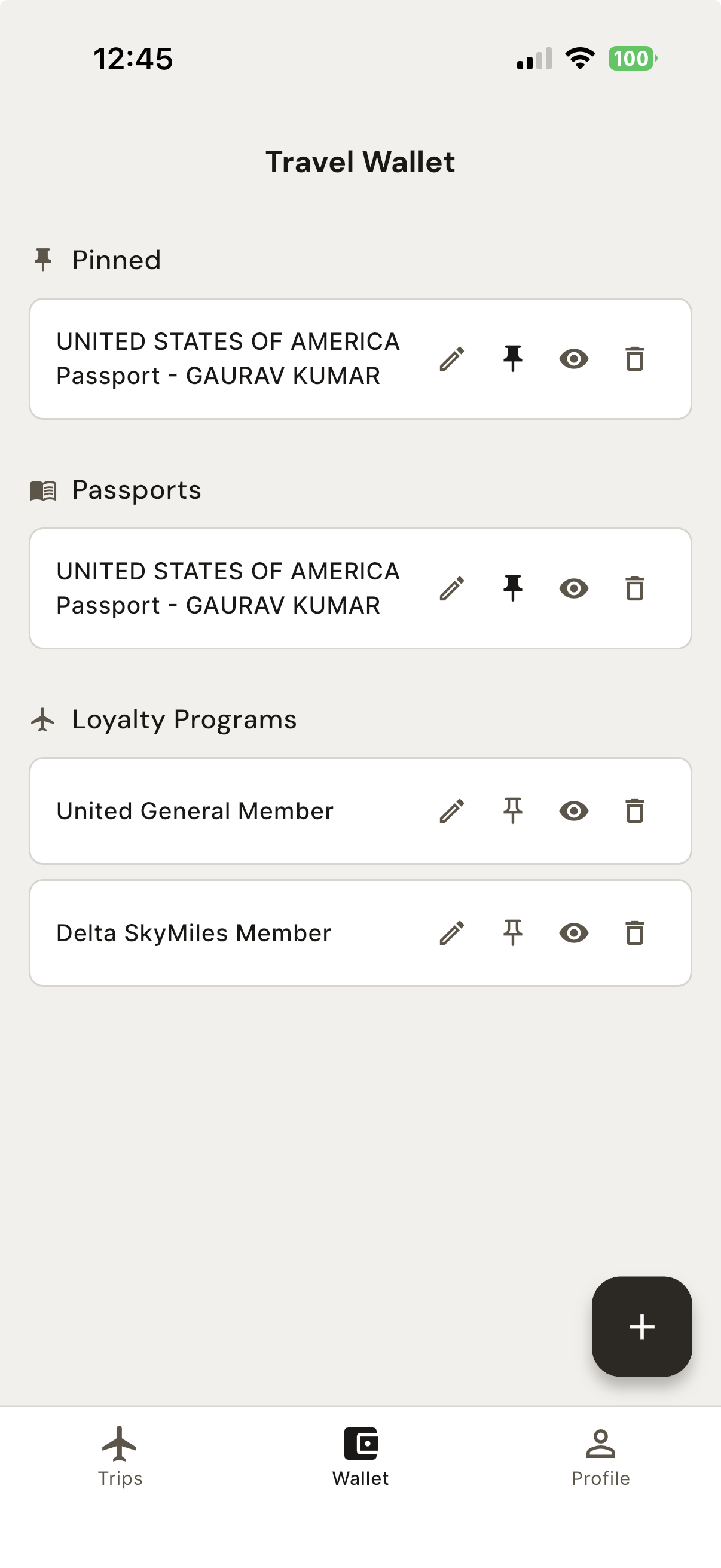Reveal United General Member details
721x1568 pixels.
pyautogui.click(x=573, y=811)
